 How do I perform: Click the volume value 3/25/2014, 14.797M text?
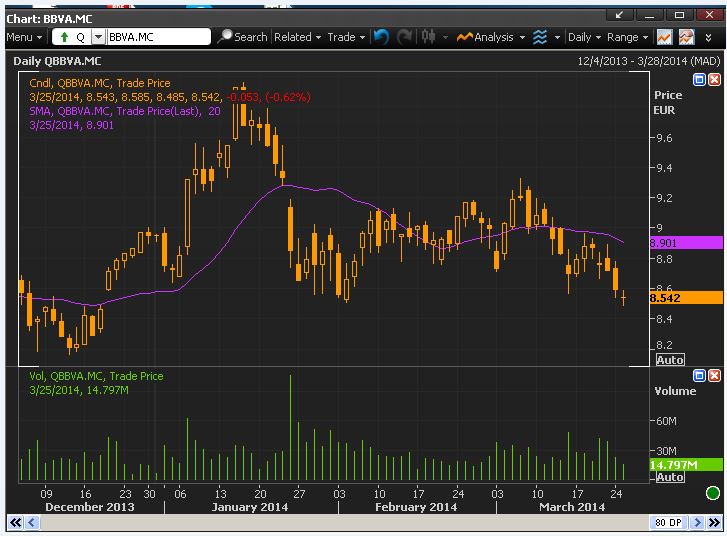tap(79, 390)
